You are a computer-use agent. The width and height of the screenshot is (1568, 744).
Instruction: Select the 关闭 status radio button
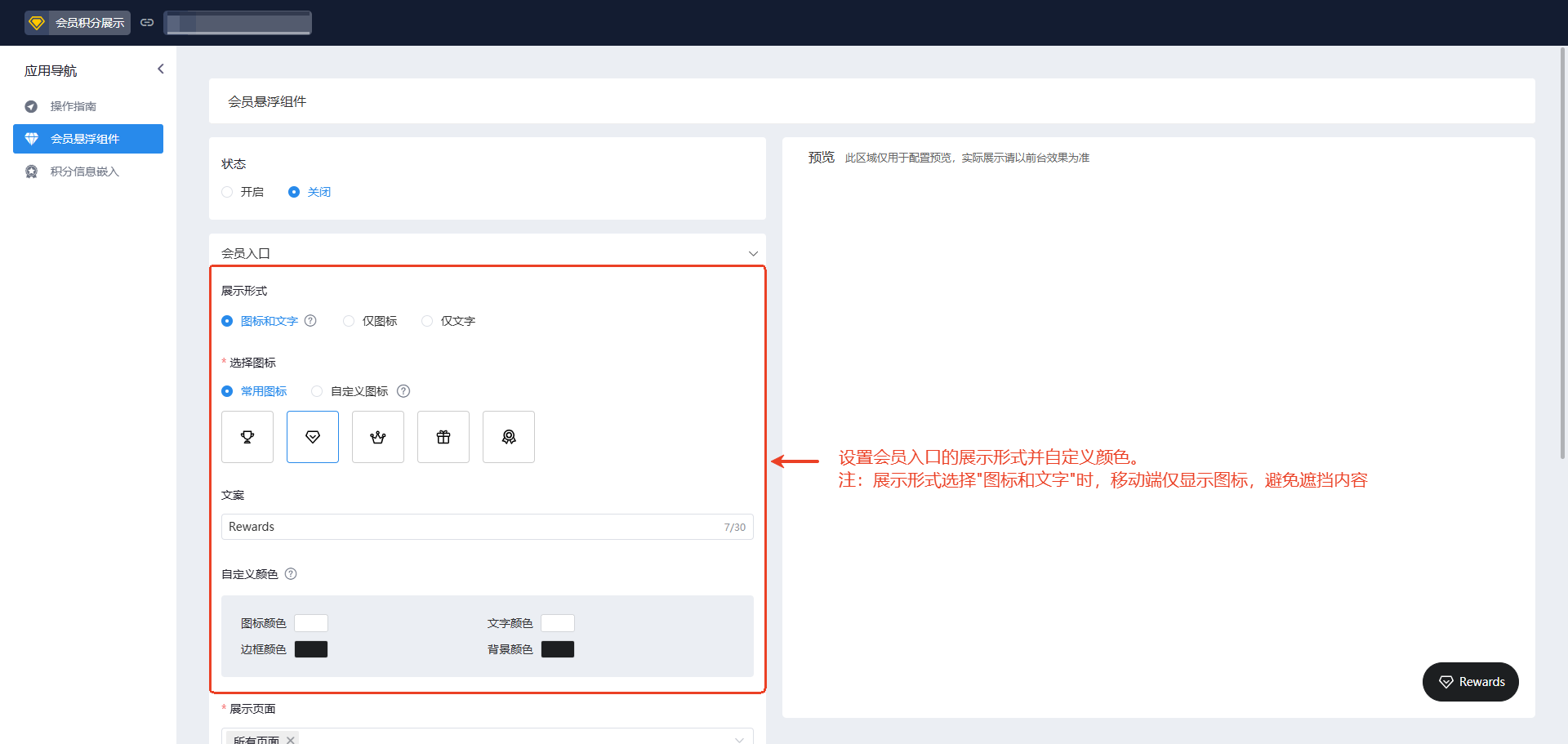coord(294,192)
